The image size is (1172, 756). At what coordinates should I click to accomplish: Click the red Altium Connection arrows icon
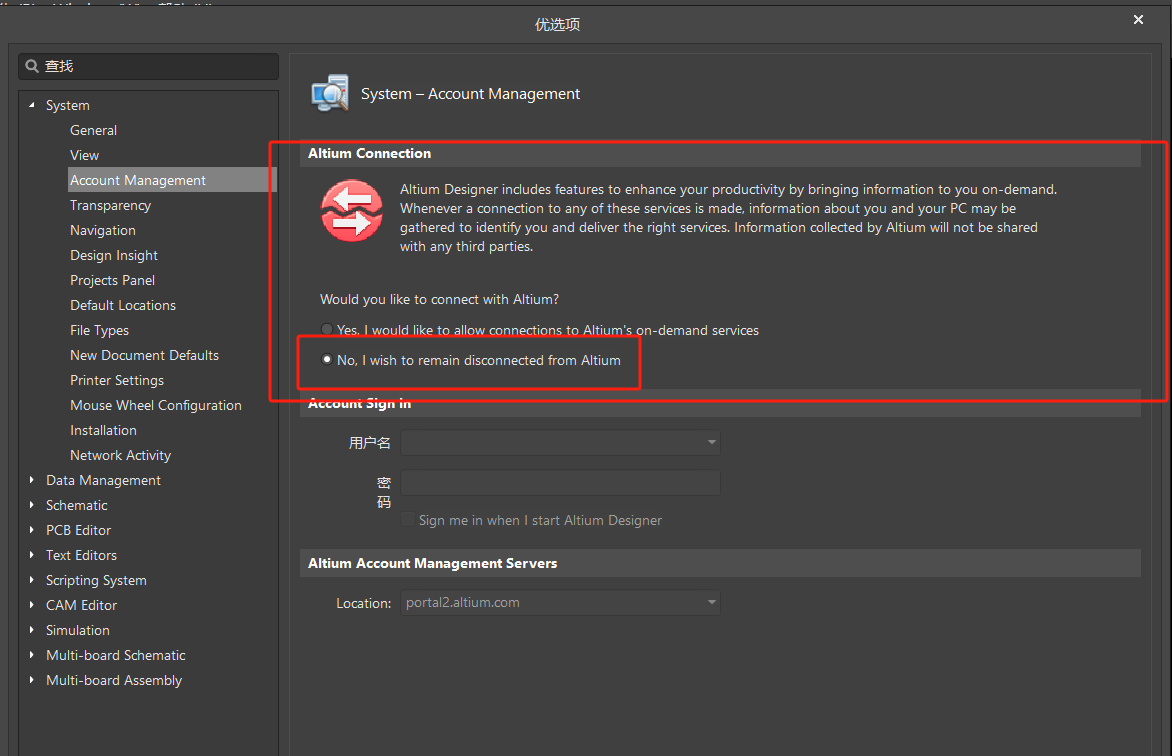point(351,211)
